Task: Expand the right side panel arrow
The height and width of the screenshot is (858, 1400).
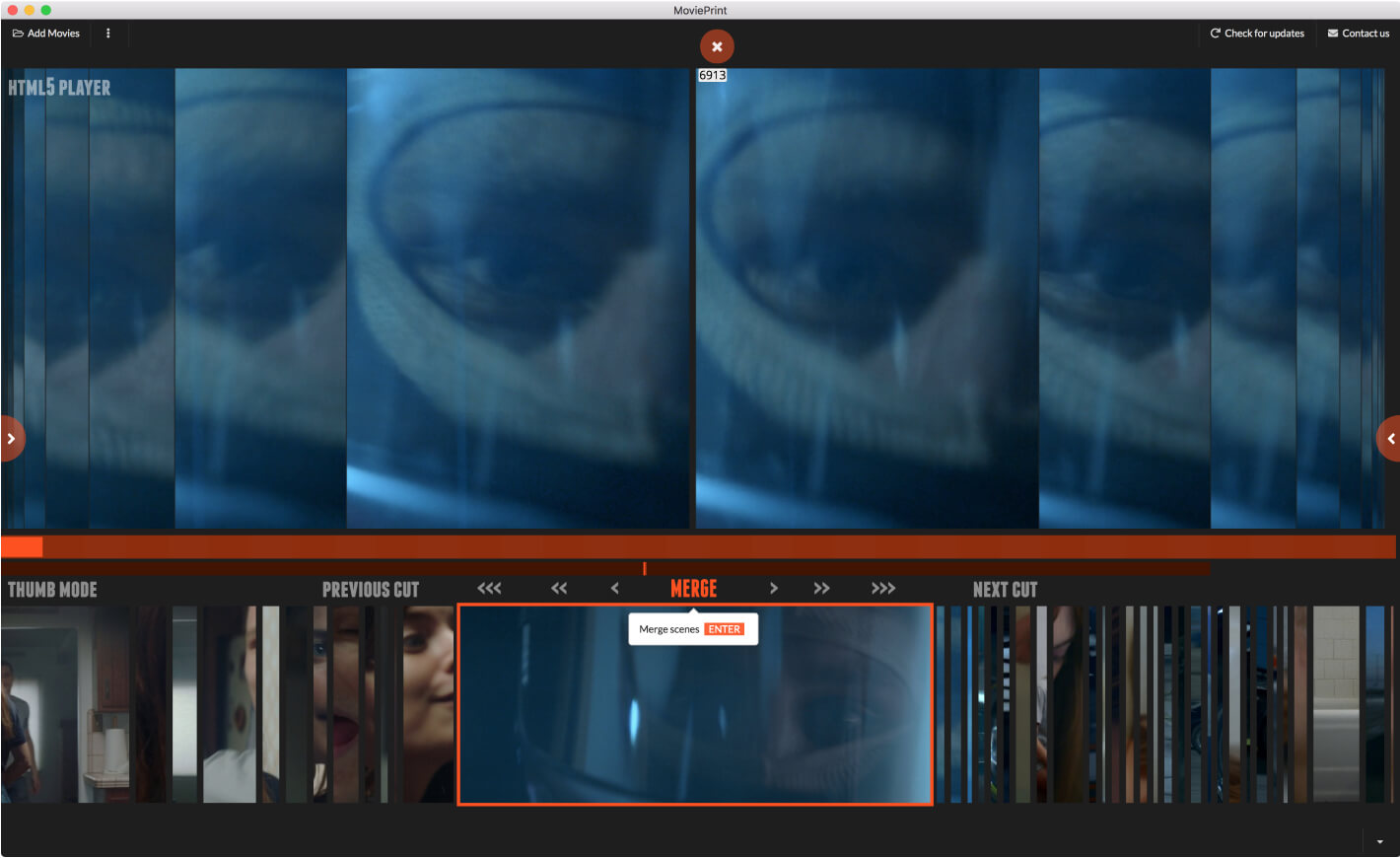Action: coord(1389,439)
